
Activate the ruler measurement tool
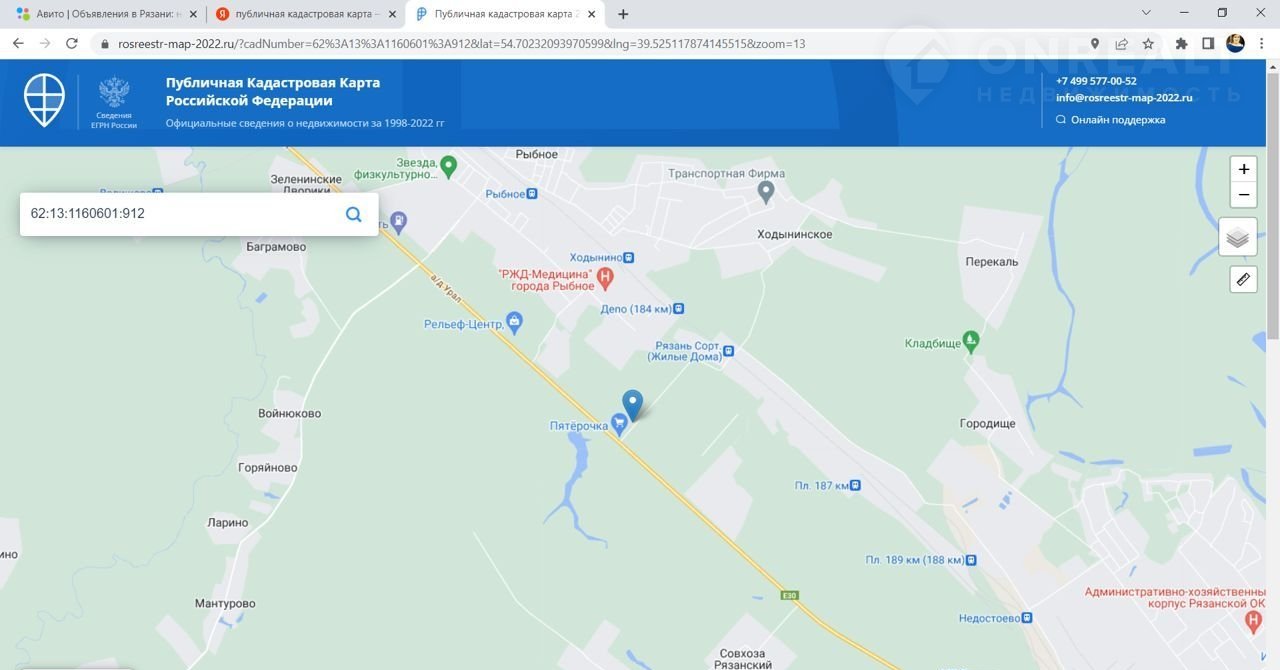1243,280
